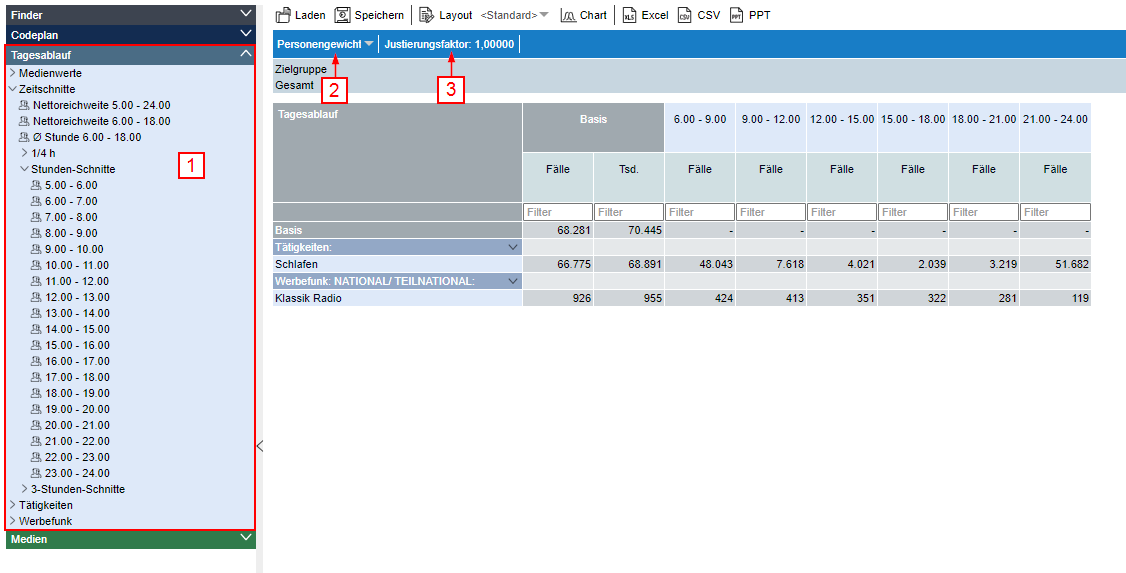
Task: Open the Layout settings icon
Action: coord(427,15)
